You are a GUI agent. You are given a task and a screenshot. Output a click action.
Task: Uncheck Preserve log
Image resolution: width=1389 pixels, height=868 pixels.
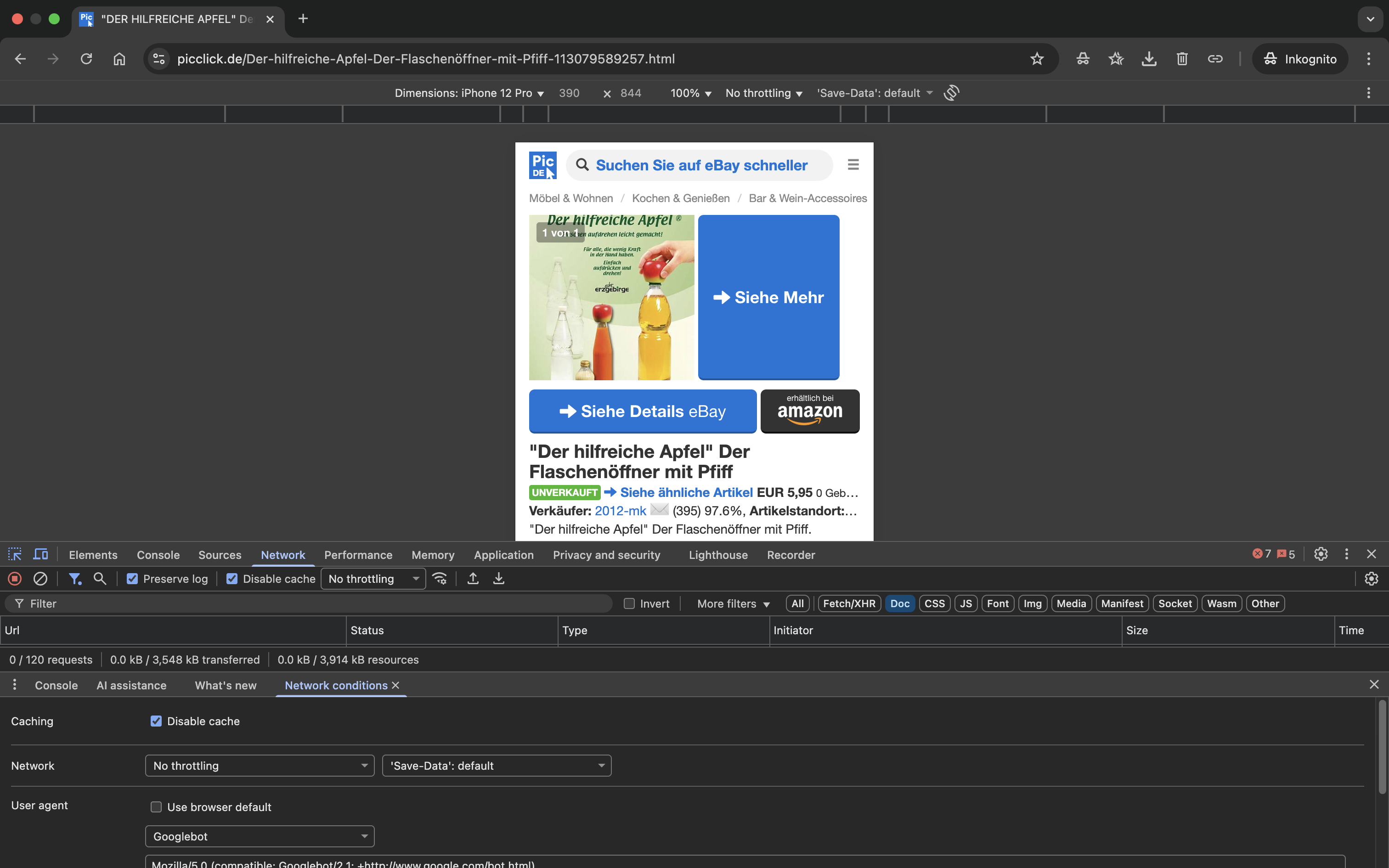(132, 578)
